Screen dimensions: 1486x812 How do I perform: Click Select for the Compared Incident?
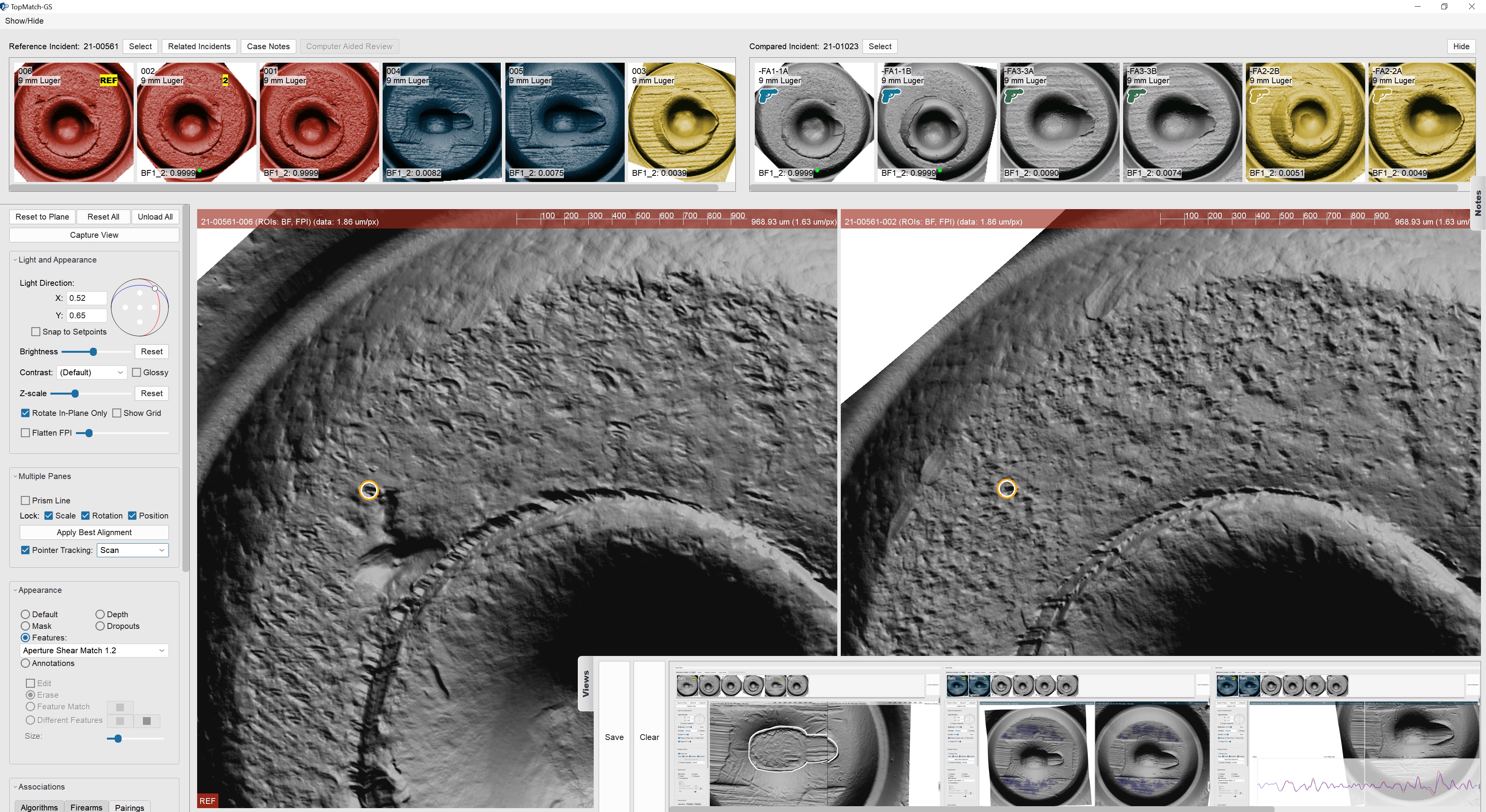(x=880, y=46)
